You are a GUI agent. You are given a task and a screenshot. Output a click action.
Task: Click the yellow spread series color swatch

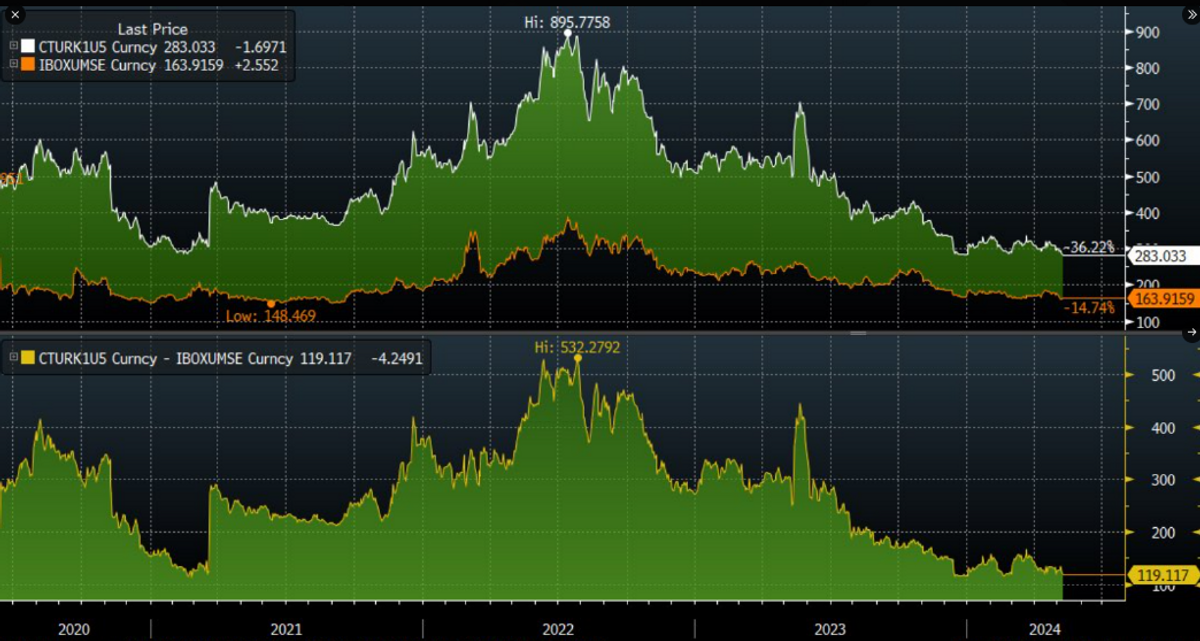(28, 359)
